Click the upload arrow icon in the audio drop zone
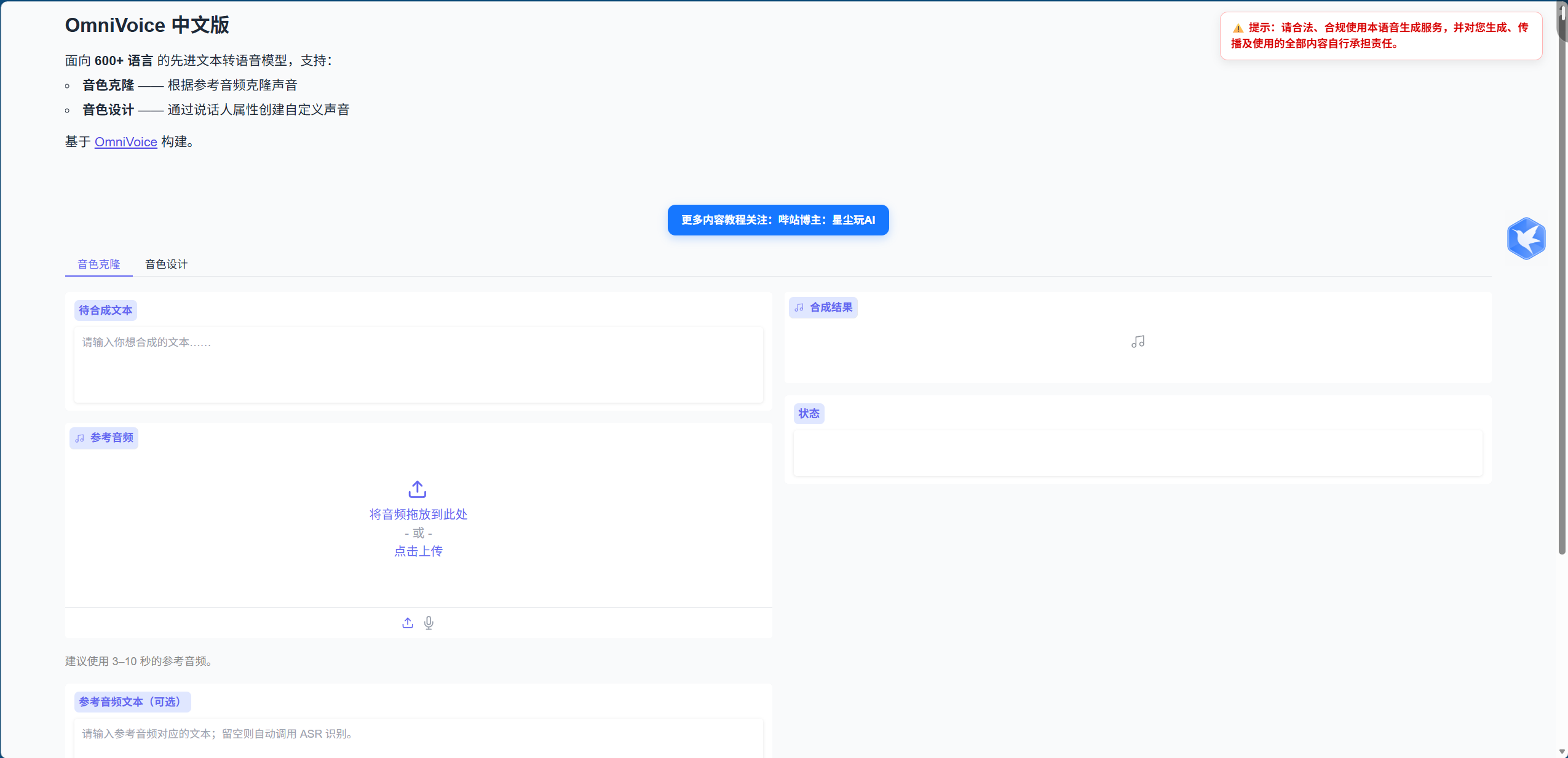This screenshot has width=1568, height=758. [x=418, y=489]
